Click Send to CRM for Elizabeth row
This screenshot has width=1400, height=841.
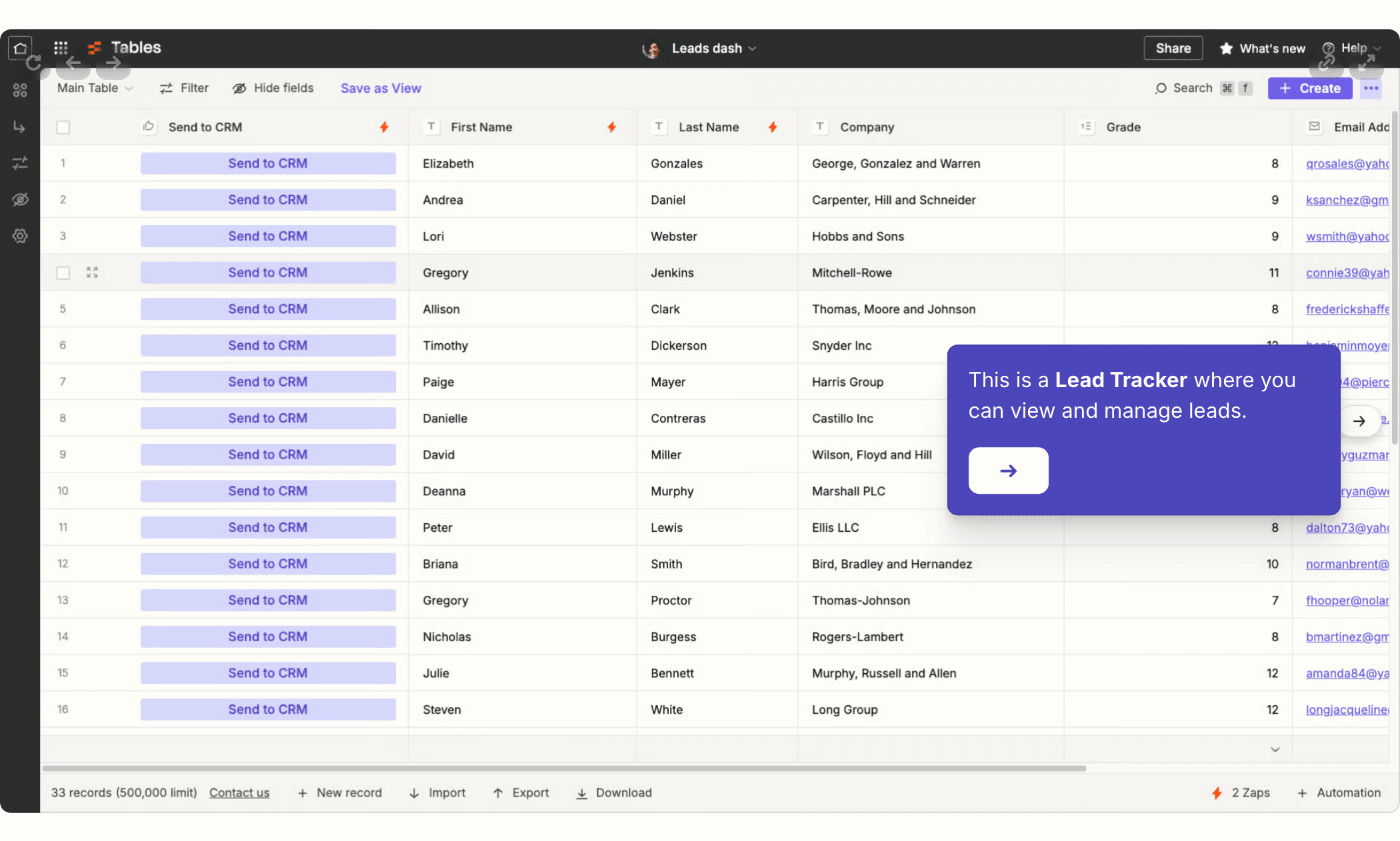coord(268,163)
